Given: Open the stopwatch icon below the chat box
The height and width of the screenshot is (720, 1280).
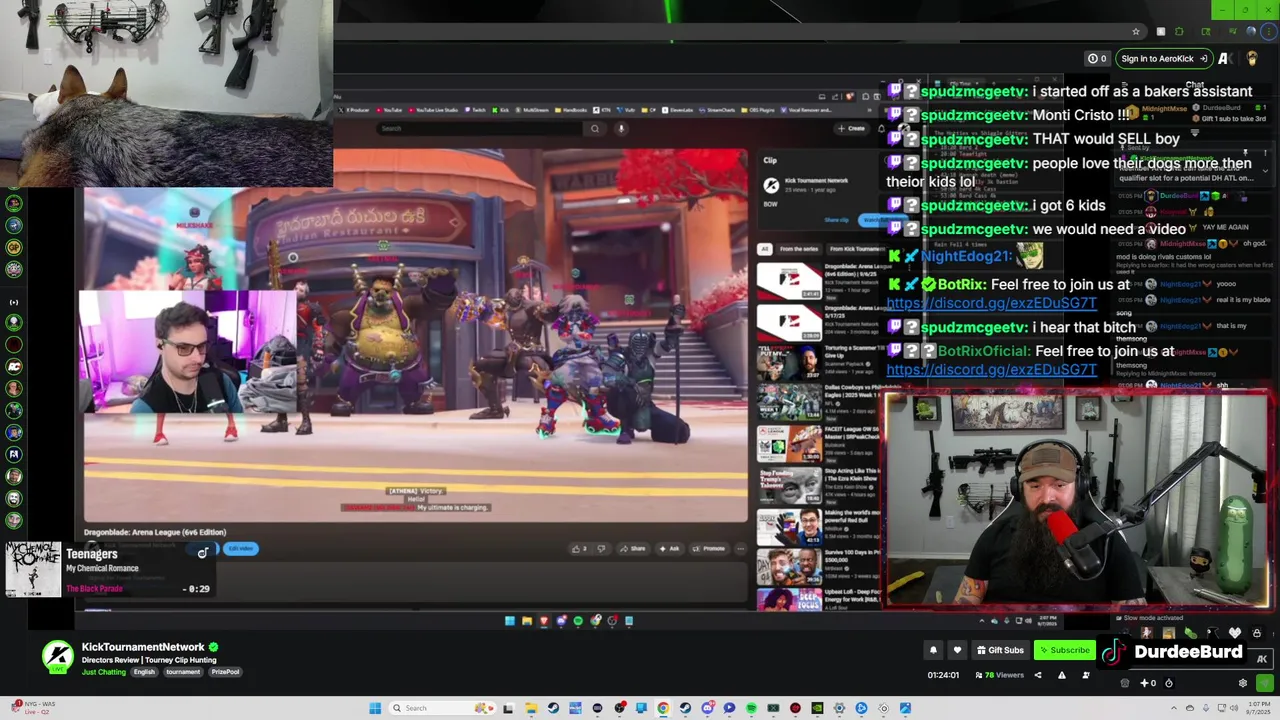Looking at the screenshot, I should pos(1169,683).
